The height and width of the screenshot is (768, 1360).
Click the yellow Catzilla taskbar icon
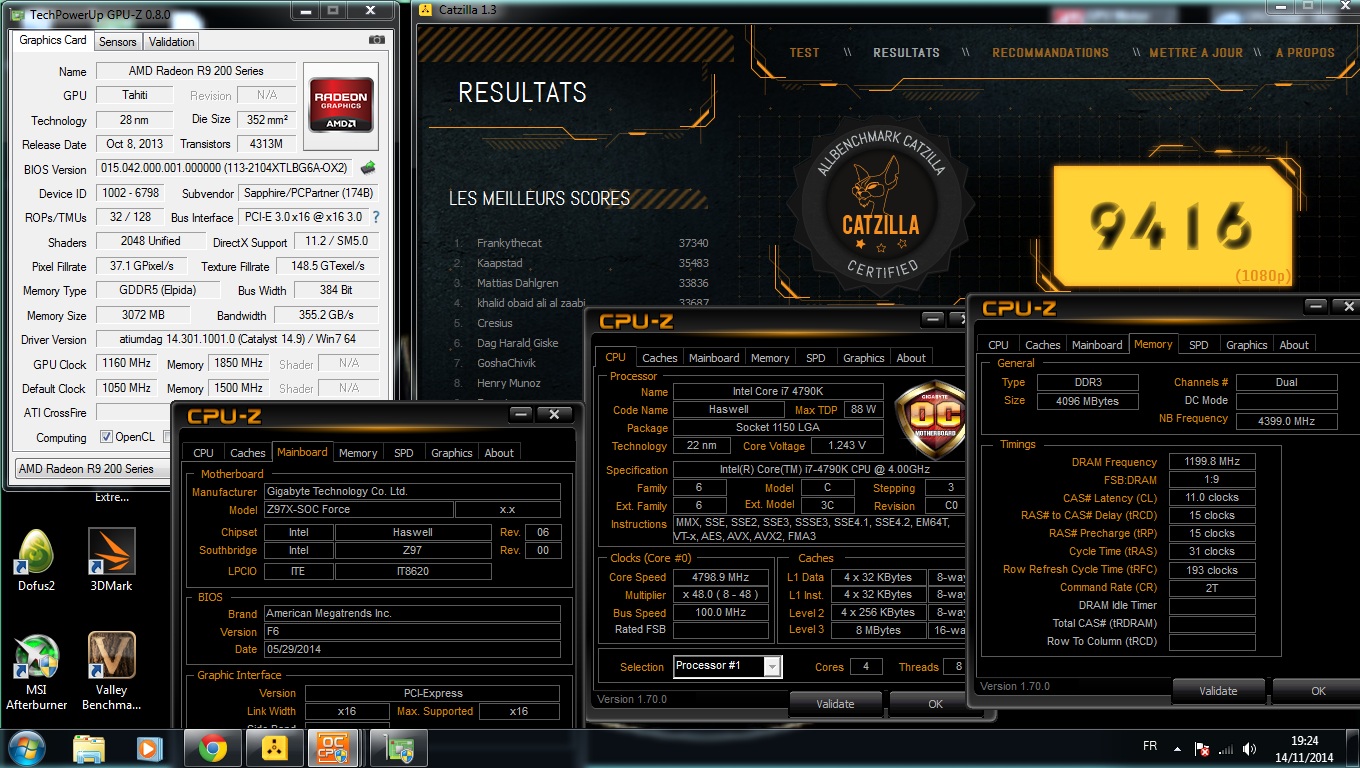273,748
